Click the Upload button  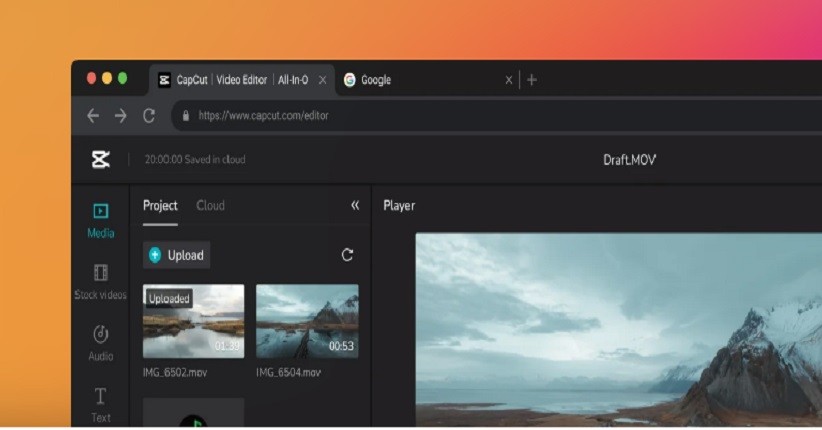[x=176, y=255]
